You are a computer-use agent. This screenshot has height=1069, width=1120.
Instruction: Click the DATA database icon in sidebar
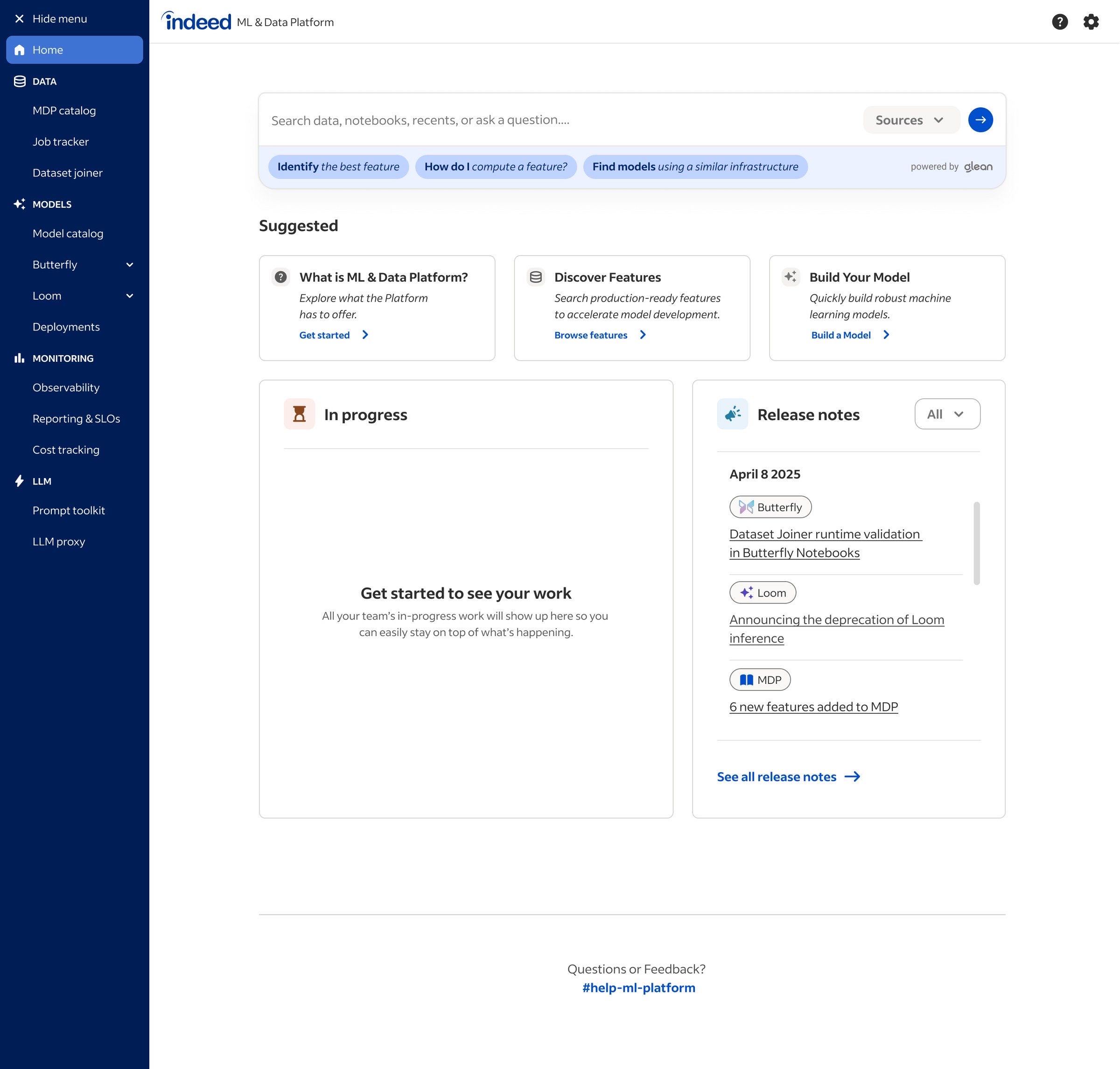pyautogui.click(x=20, y=82)
